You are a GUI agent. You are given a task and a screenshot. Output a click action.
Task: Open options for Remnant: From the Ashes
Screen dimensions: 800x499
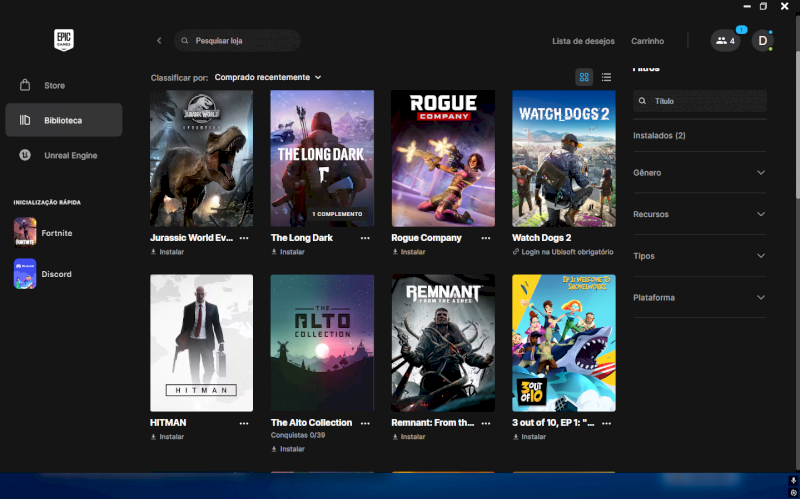pos(486,423)
